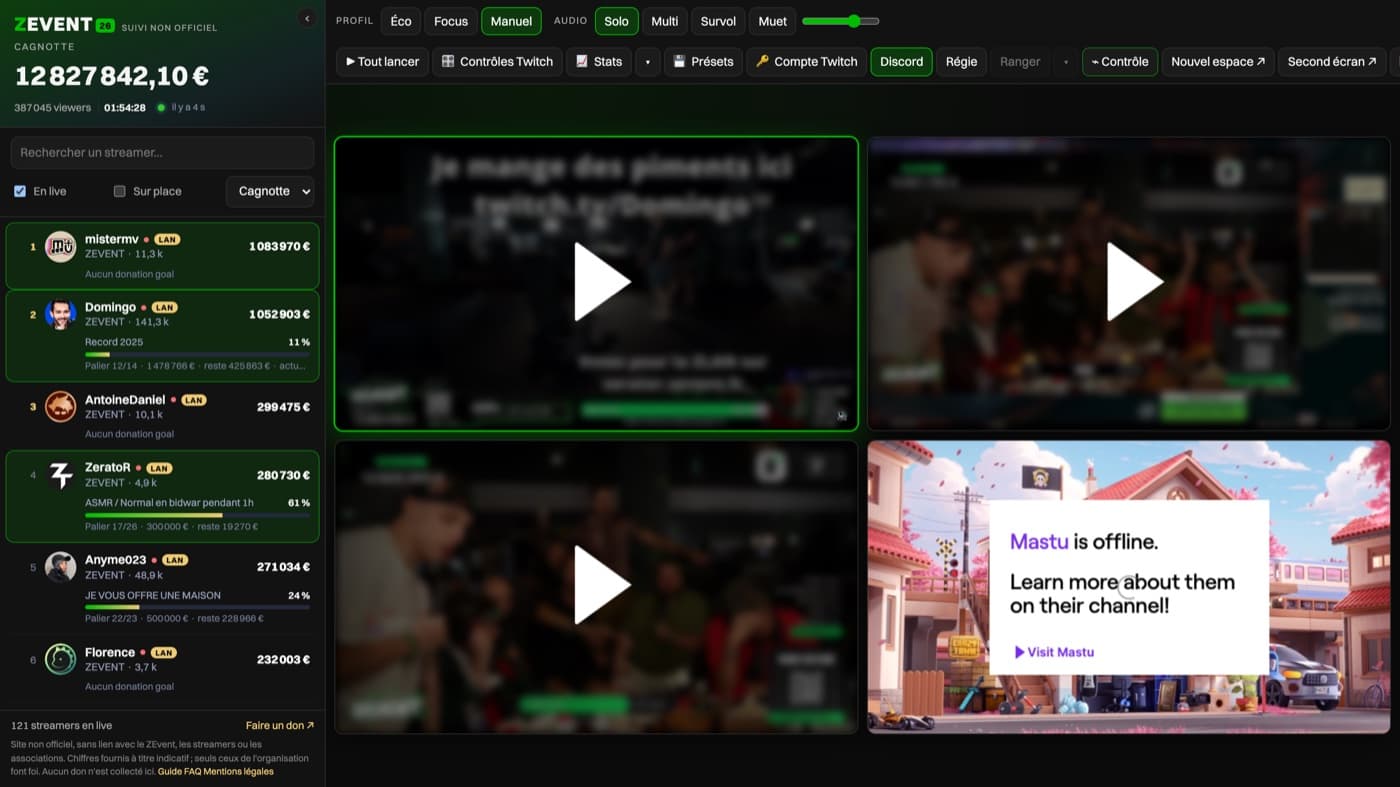Image resolution: width=1400 pixels, height=787 pixels.
Task: Click the Faire un don link
Action: (280, 726)
